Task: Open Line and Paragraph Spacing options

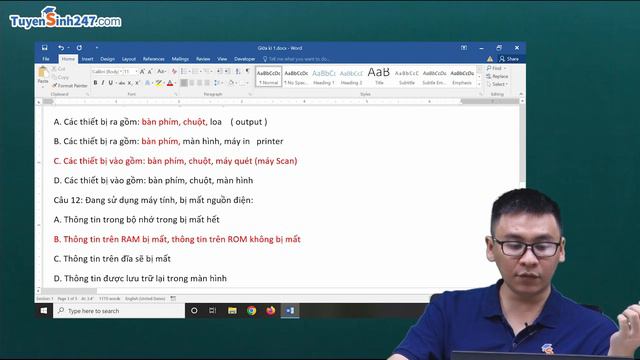Action: point(218,83)
